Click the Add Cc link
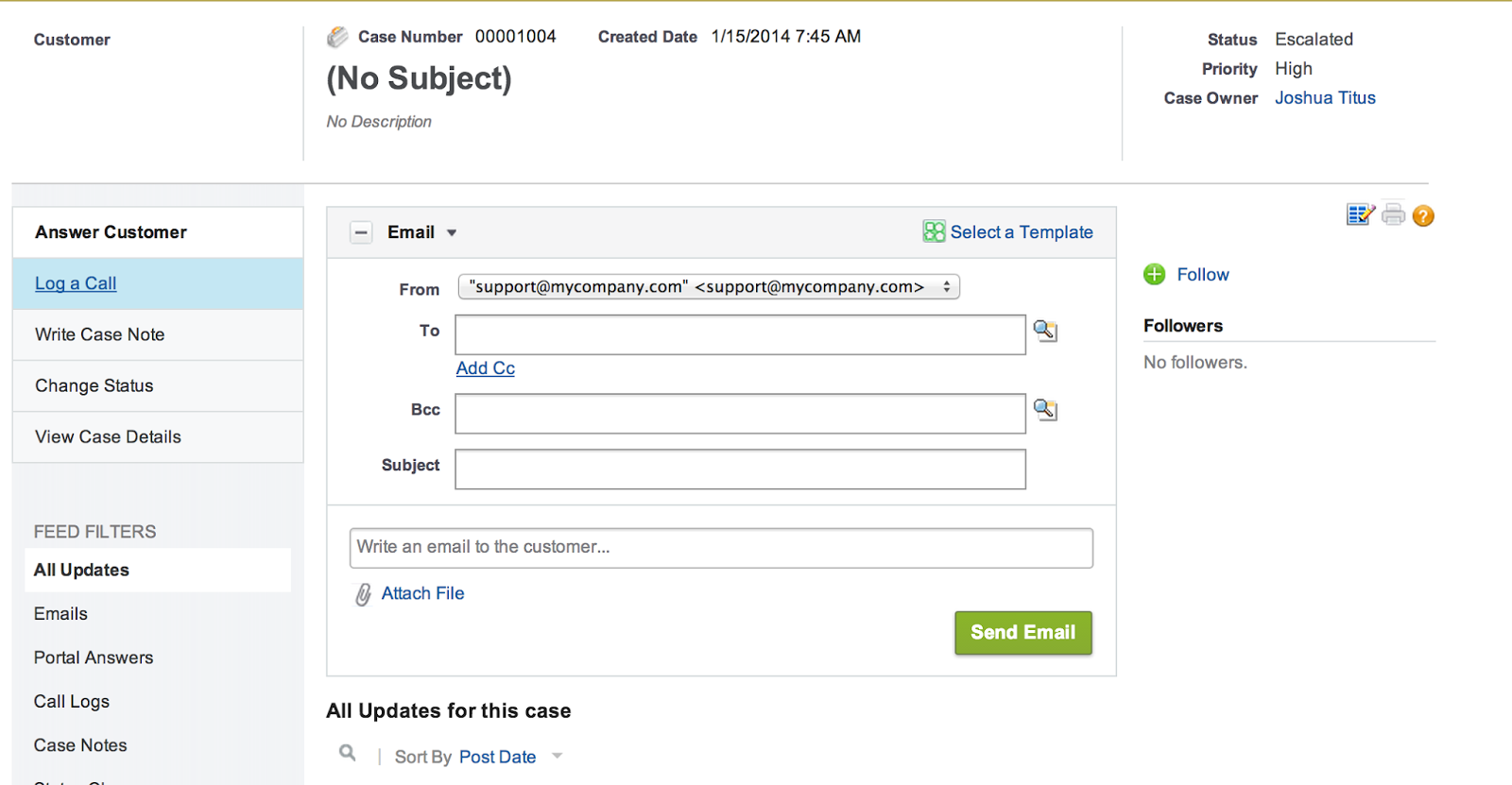The height and width of the screenshot is (785, 1512). 485,368
